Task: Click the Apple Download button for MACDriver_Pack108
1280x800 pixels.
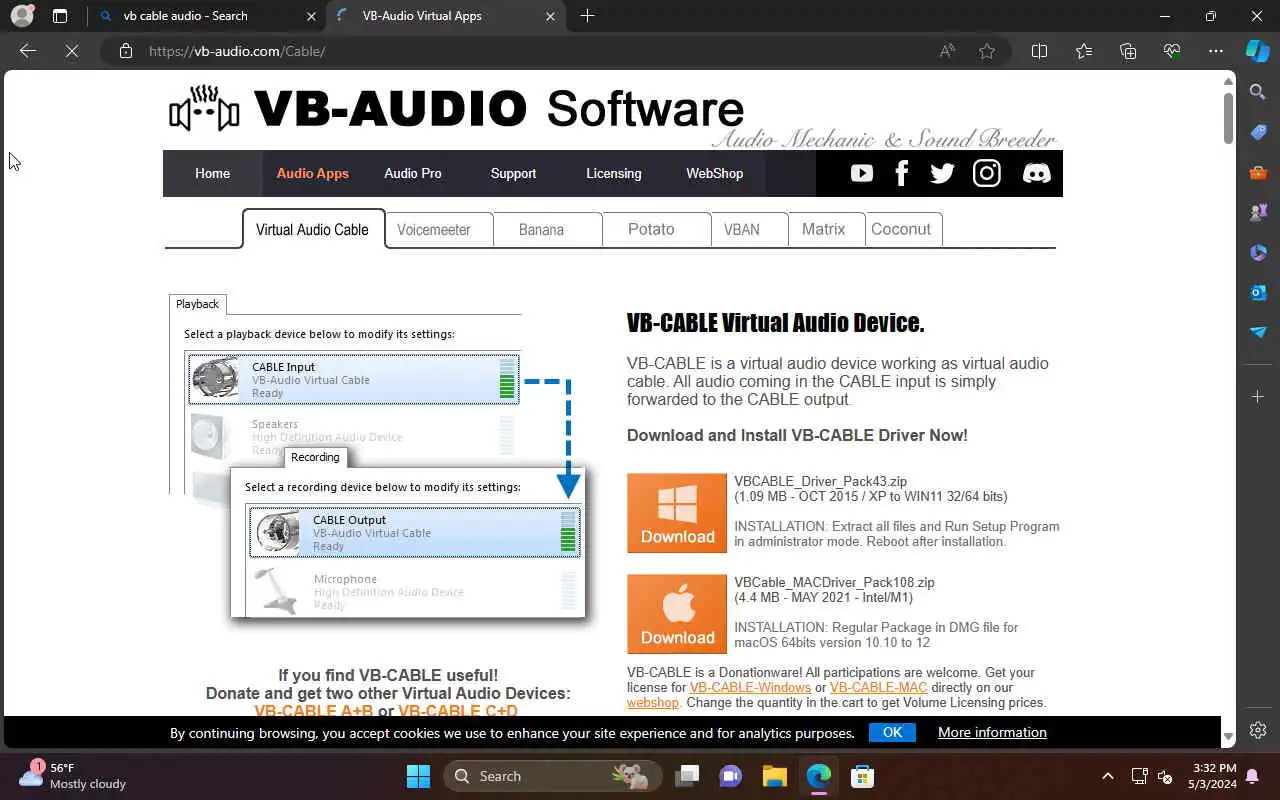Action: [677, 614]
